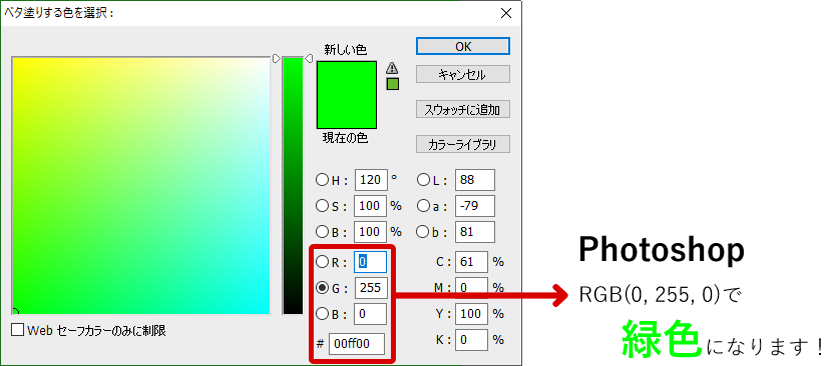This screenshot has height=366, width=830.
Task: Enable Web セーフカラーのみに制限 checkbox
Action: coord(18,331)
